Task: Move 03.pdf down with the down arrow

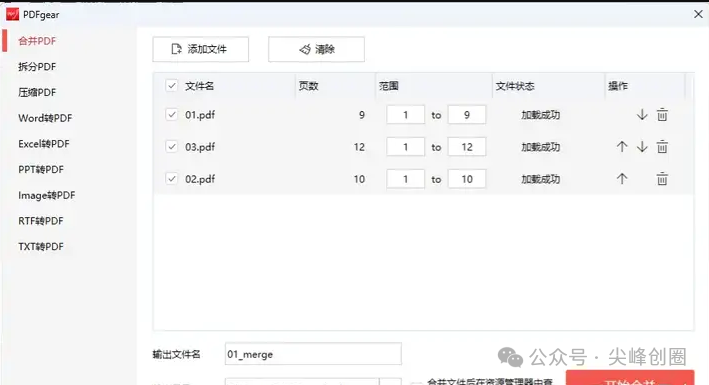Action: pos(642,147)
